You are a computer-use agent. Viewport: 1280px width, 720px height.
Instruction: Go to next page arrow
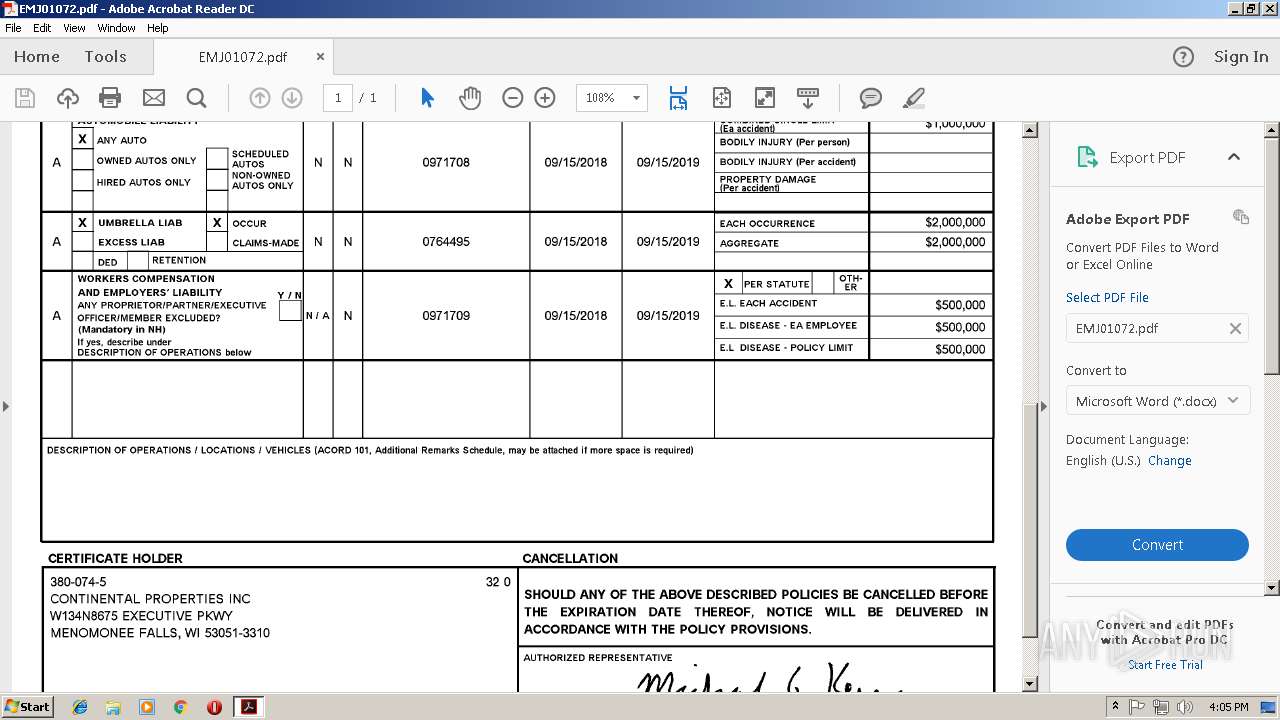click(292, 98)
